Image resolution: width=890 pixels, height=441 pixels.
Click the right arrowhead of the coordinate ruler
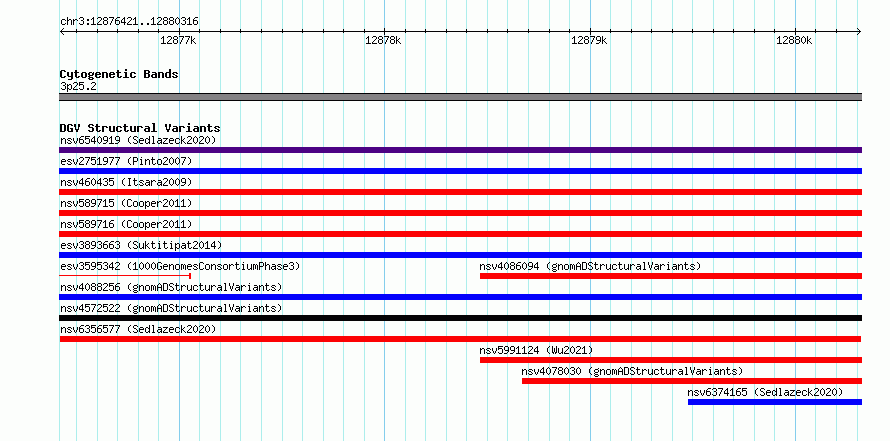(859, 32)
